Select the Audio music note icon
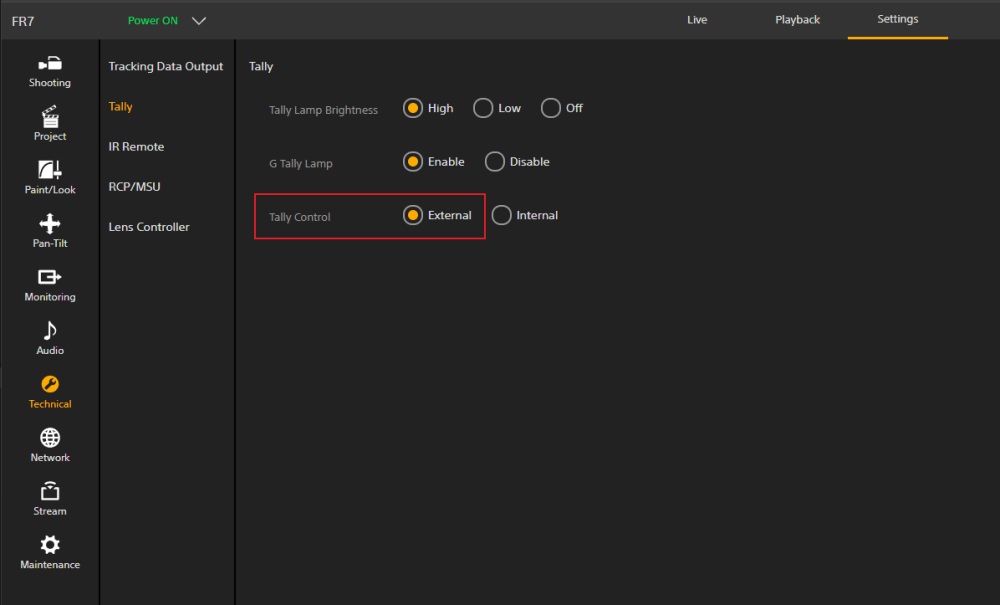Image resolution: width=1000 pixels, height=605 pixels. pos(50,331)
